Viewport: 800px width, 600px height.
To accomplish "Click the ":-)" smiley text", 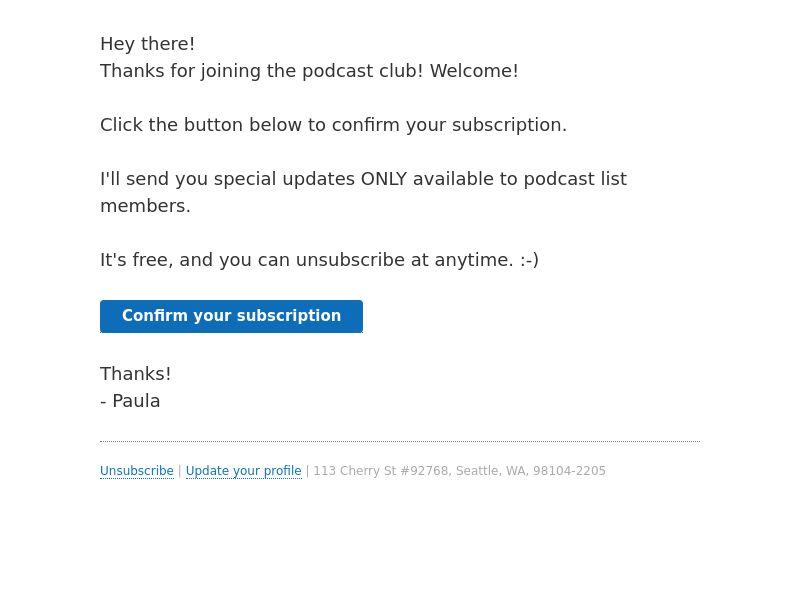I will [x=530, y=260].
